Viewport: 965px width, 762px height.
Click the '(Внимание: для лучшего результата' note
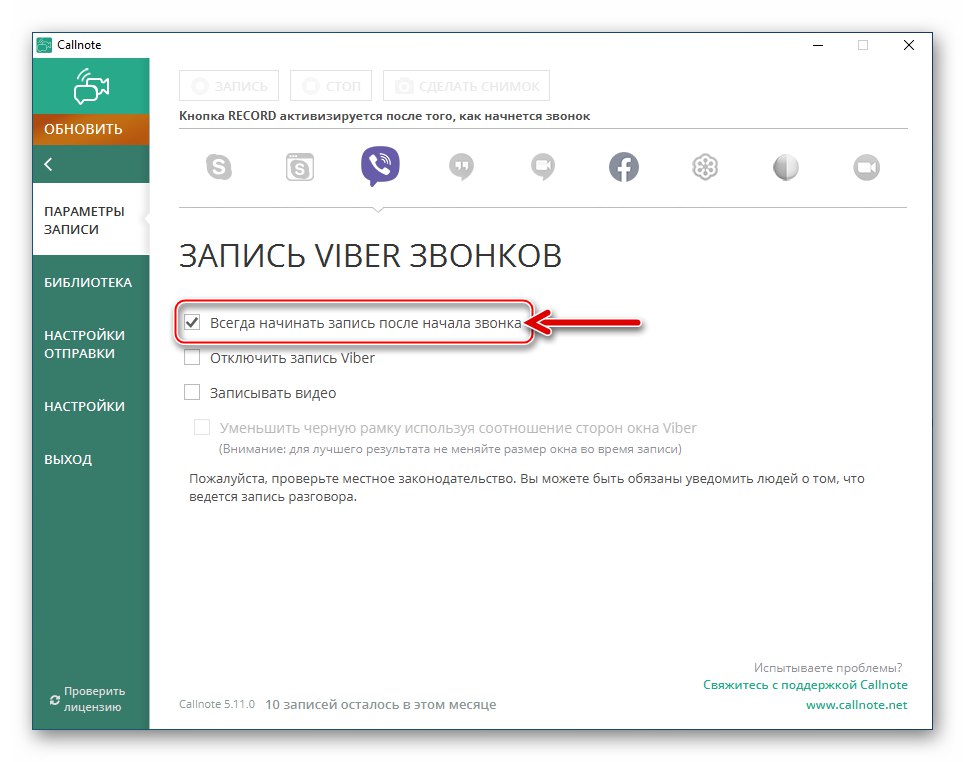tap(450, 449)
